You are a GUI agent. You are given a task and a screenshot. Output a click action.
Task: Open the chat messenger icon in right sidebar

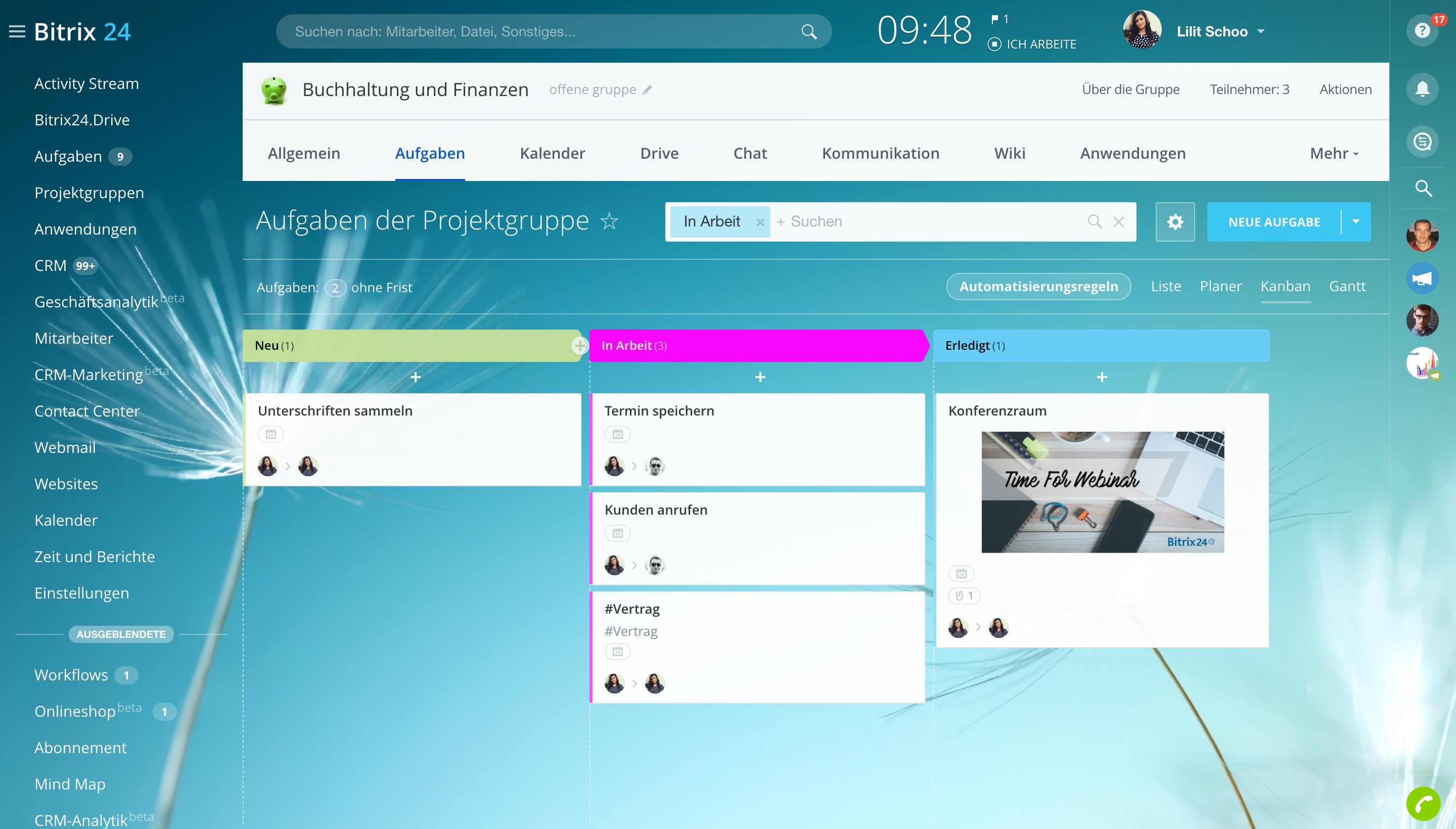1422,141
